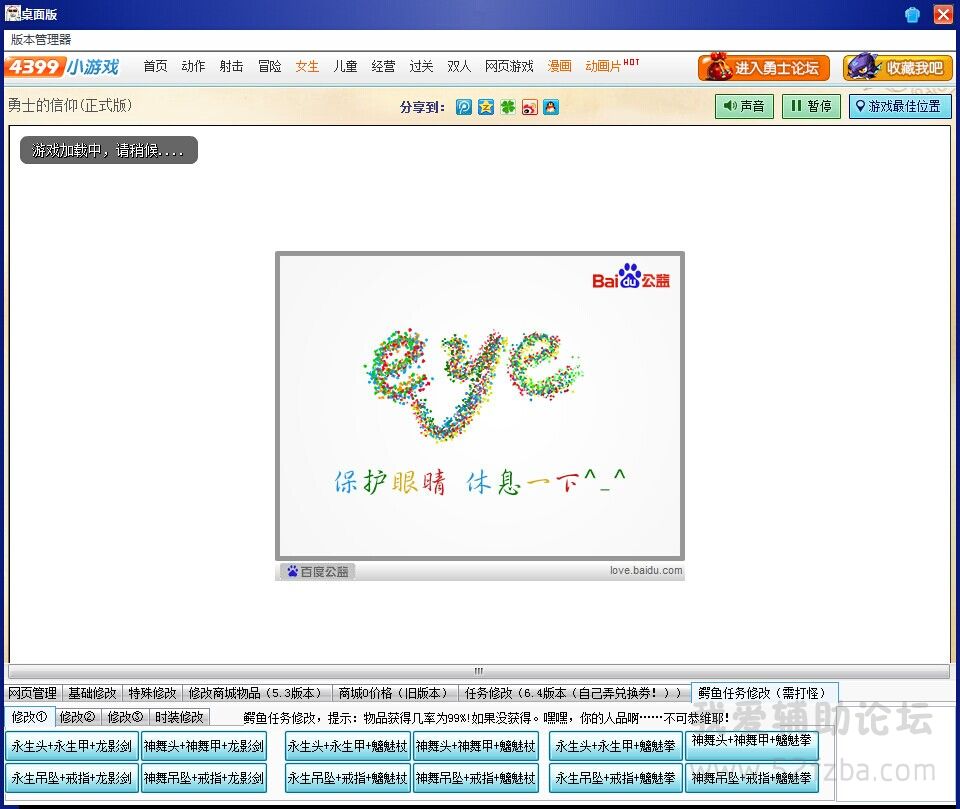Click 游戏最佳位置 button

(899, 106)
